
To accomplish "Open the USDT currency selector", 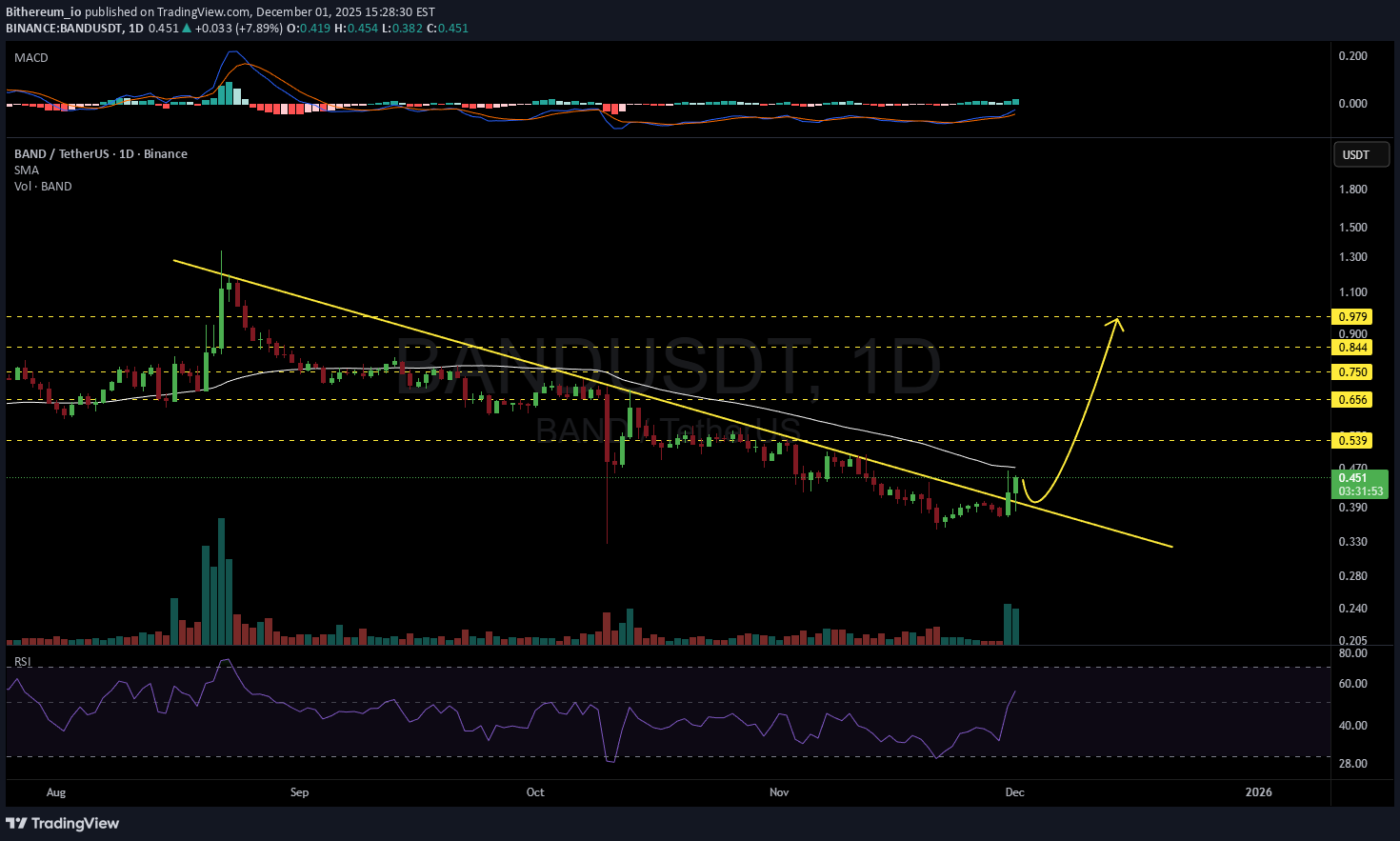I will (1360, 155).
